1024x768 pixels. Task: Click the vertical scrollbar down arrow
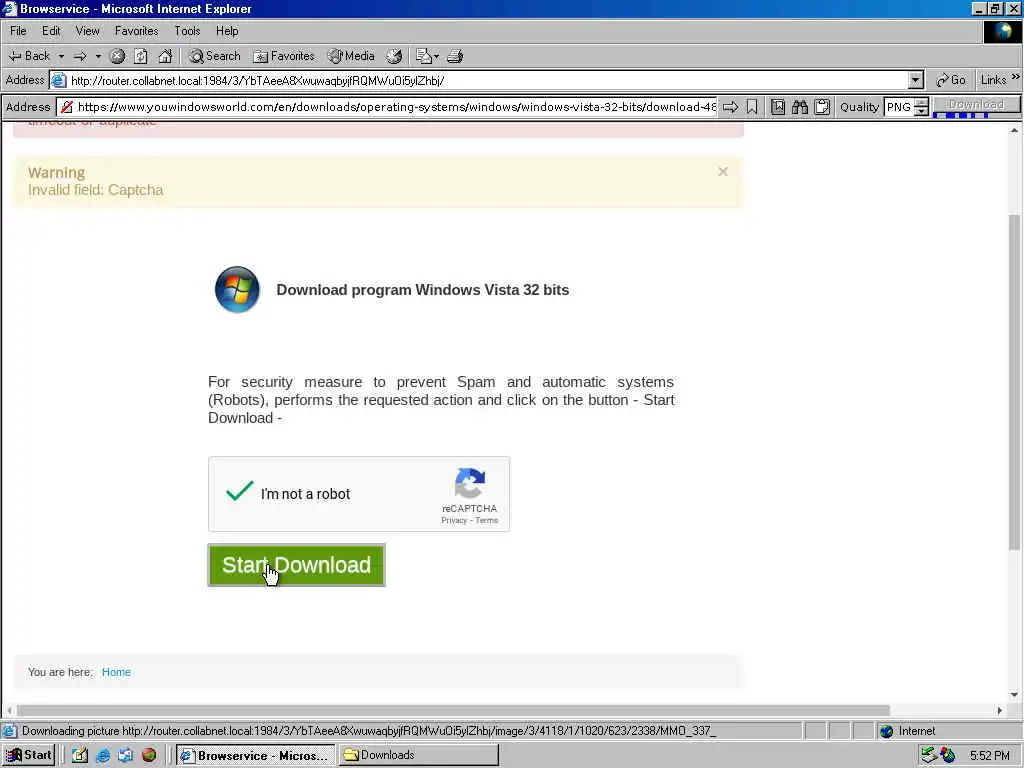pos(1014,695)
